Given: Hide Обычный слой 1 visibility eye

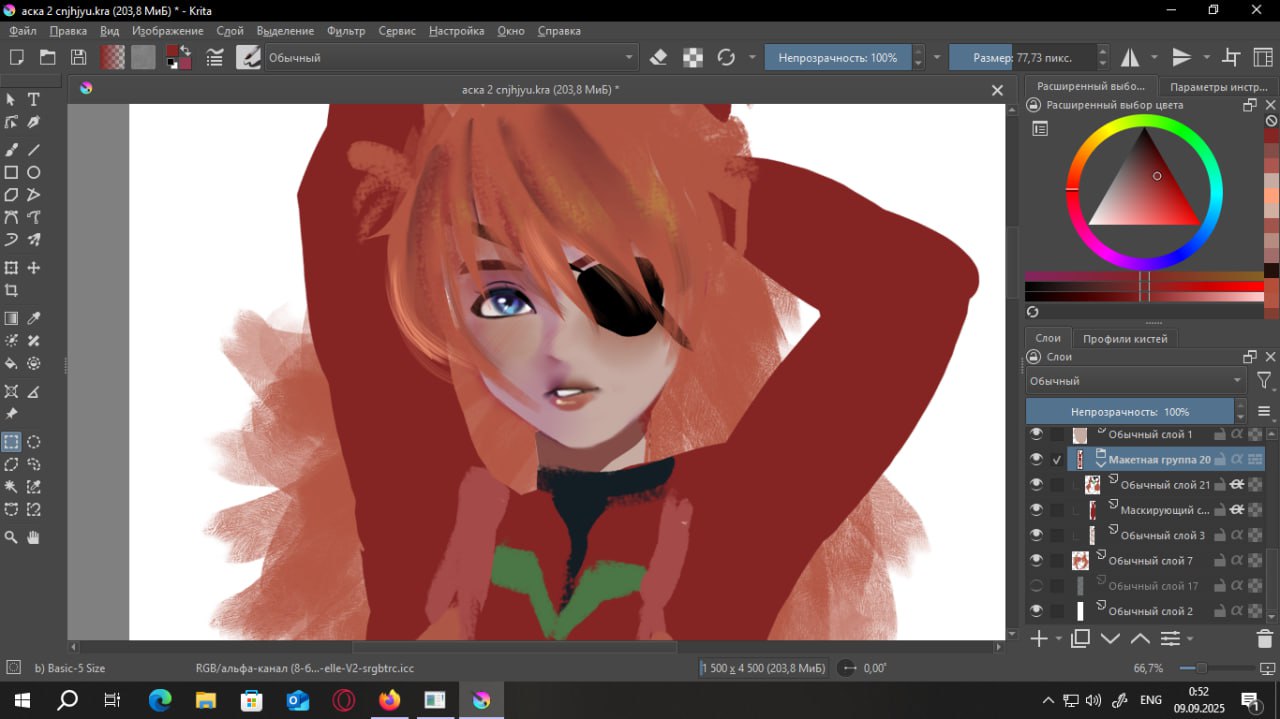Looking at the screenshot, I should tap(1036, 434).
